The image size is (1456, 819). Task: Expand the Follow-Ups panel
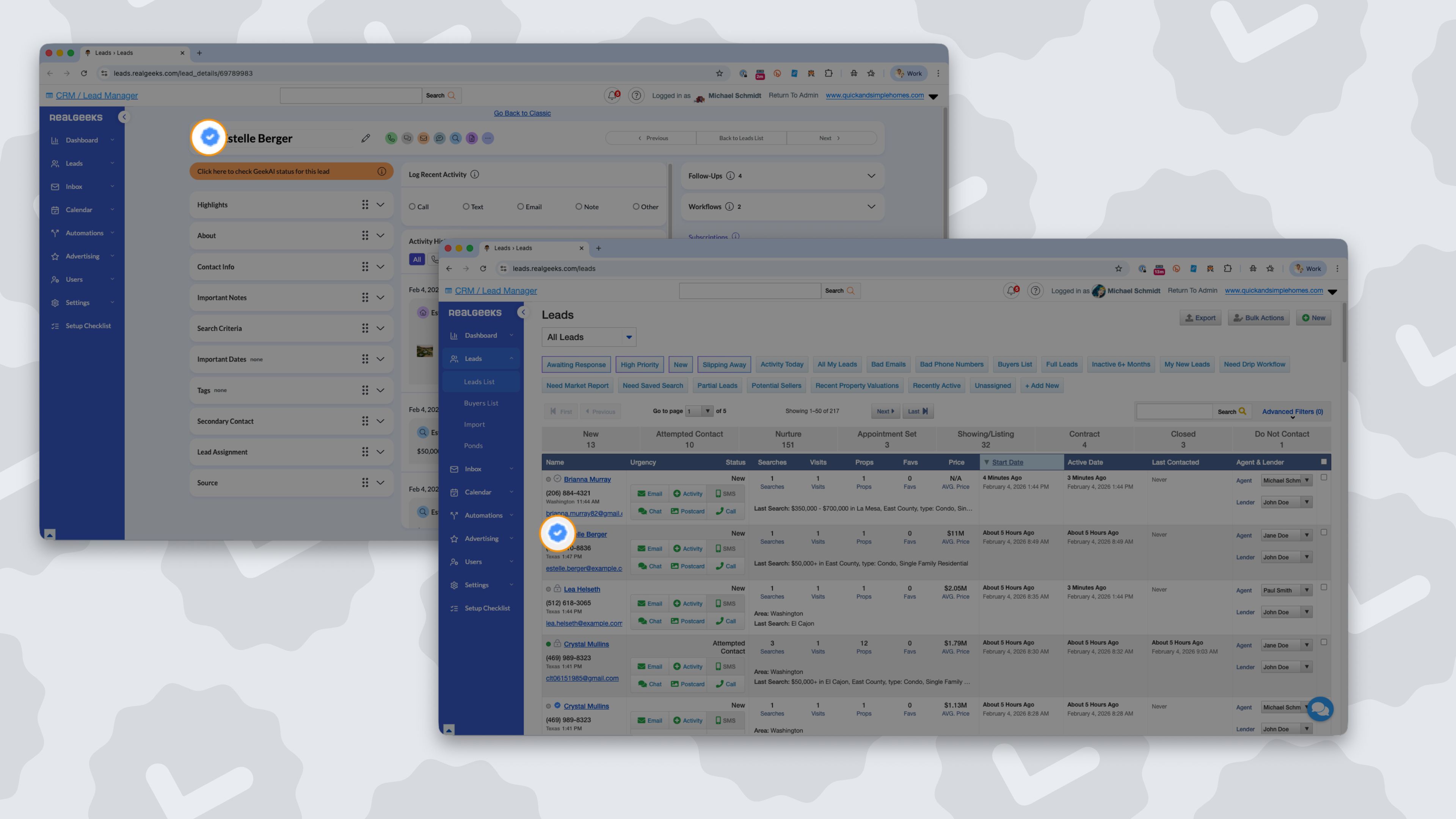coord(871,176)
